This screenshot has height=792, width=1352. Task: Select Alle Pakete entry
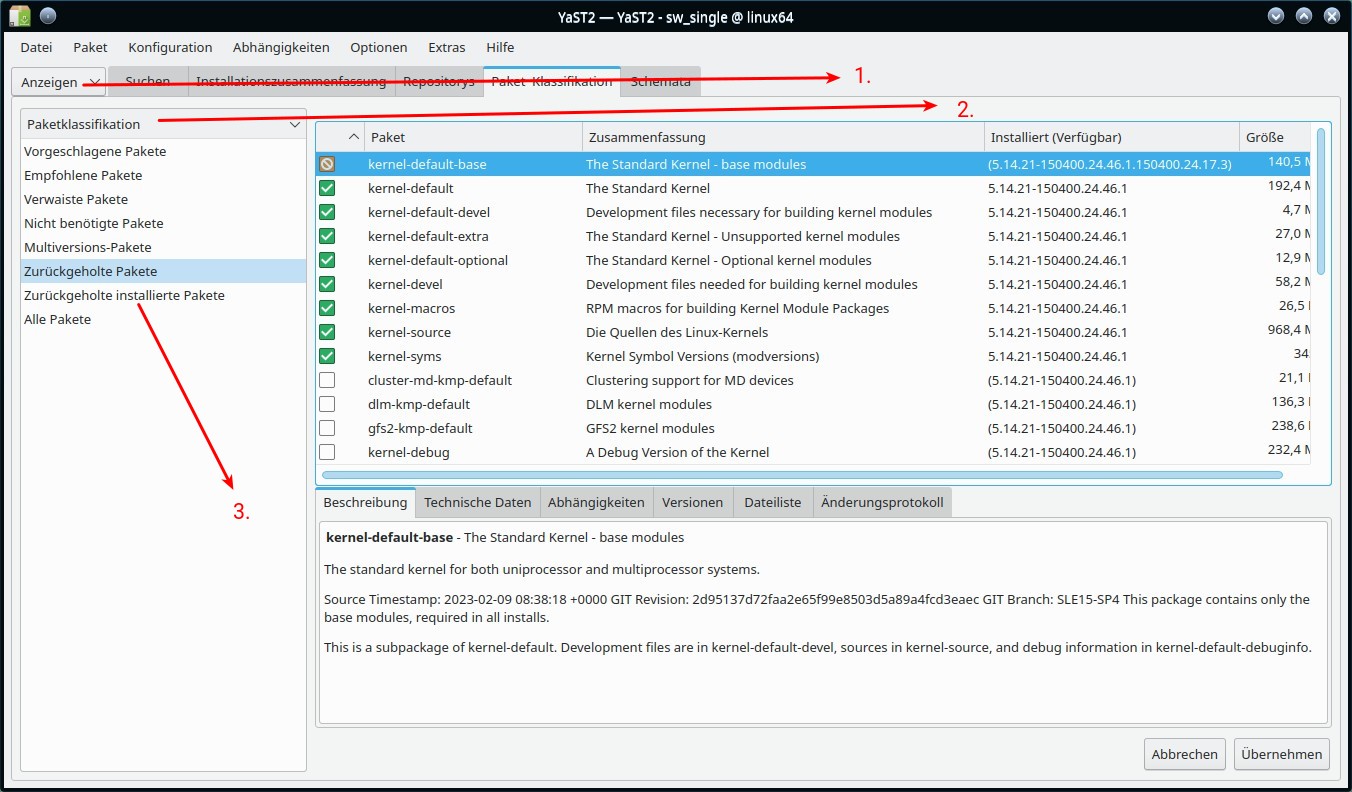57,319
